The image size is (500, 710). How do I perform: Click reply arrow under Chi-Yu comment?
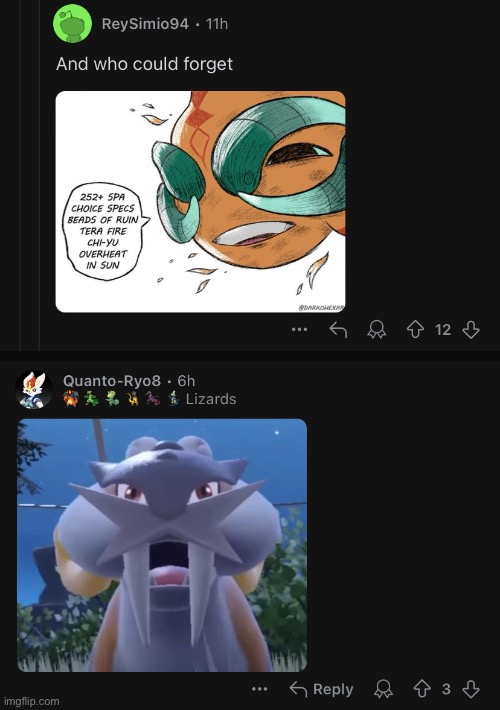(x=338, y=330)
